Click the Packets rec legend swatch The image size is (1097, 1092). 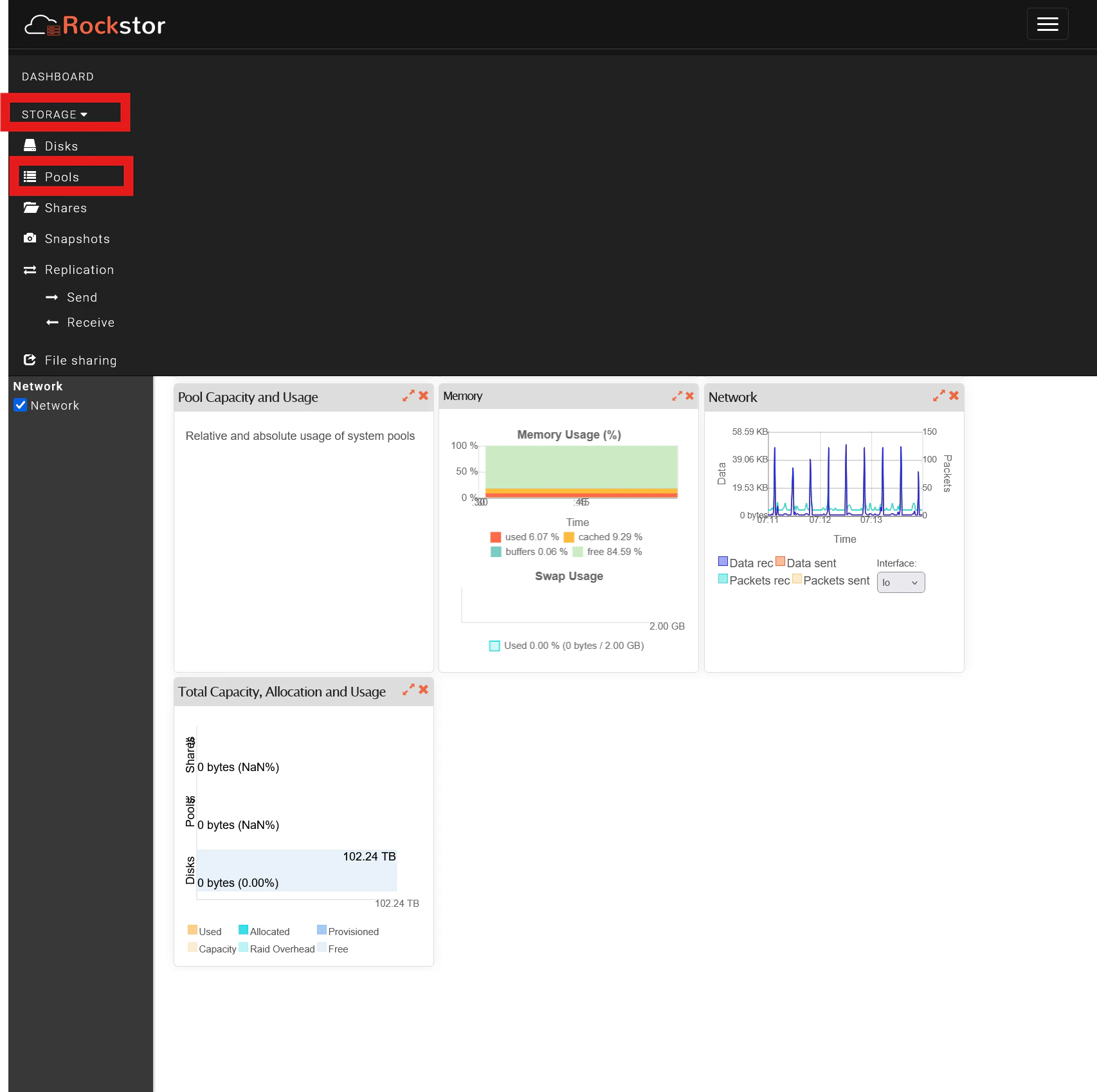723,579
